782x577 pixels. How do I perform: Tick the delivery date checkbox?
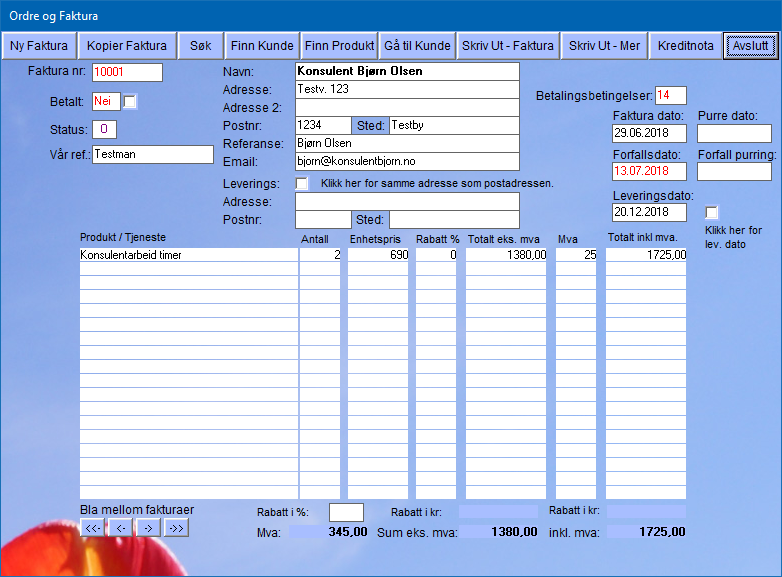pos(712,212)
